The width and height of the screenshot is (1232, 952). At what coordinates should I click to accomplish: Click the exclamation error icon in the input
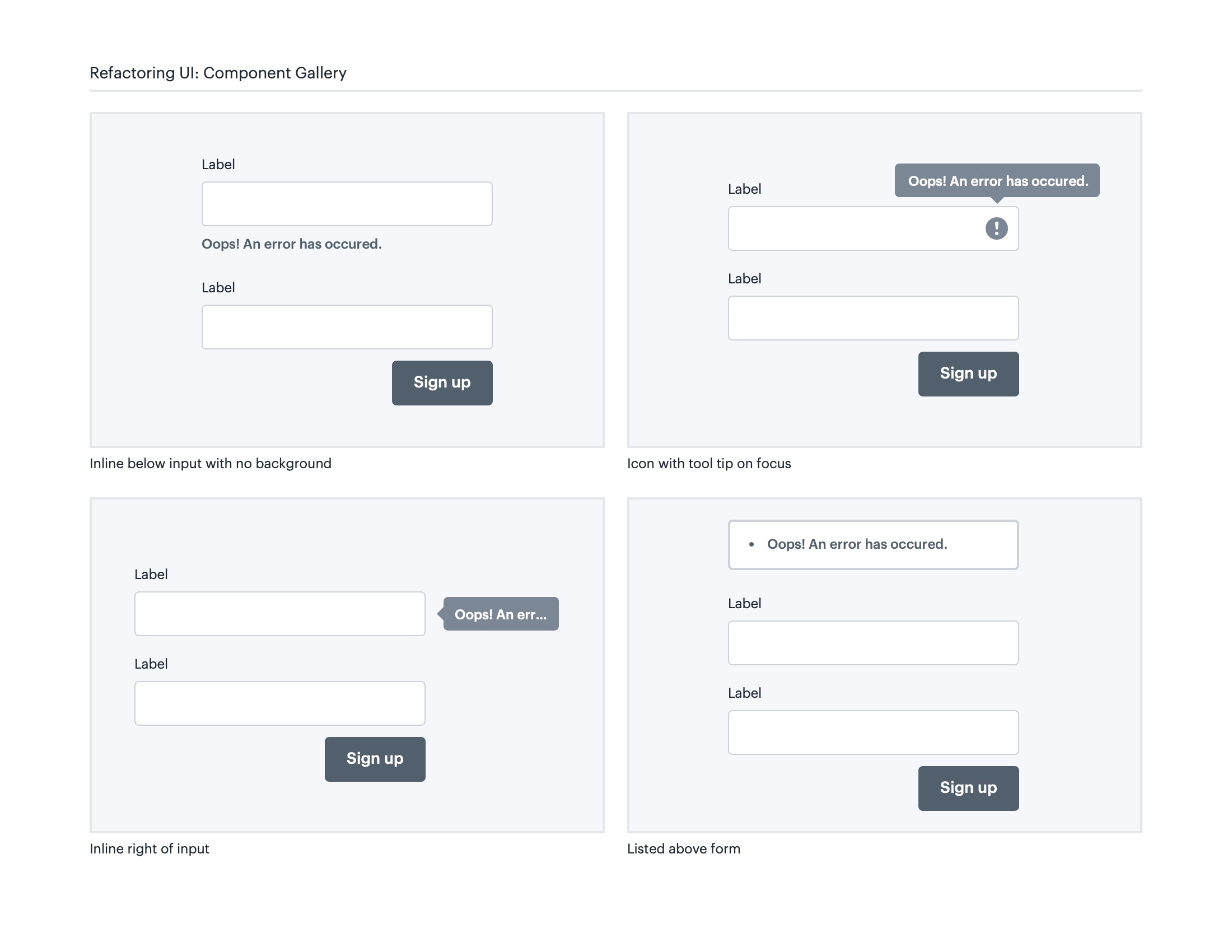coord(996,228)
